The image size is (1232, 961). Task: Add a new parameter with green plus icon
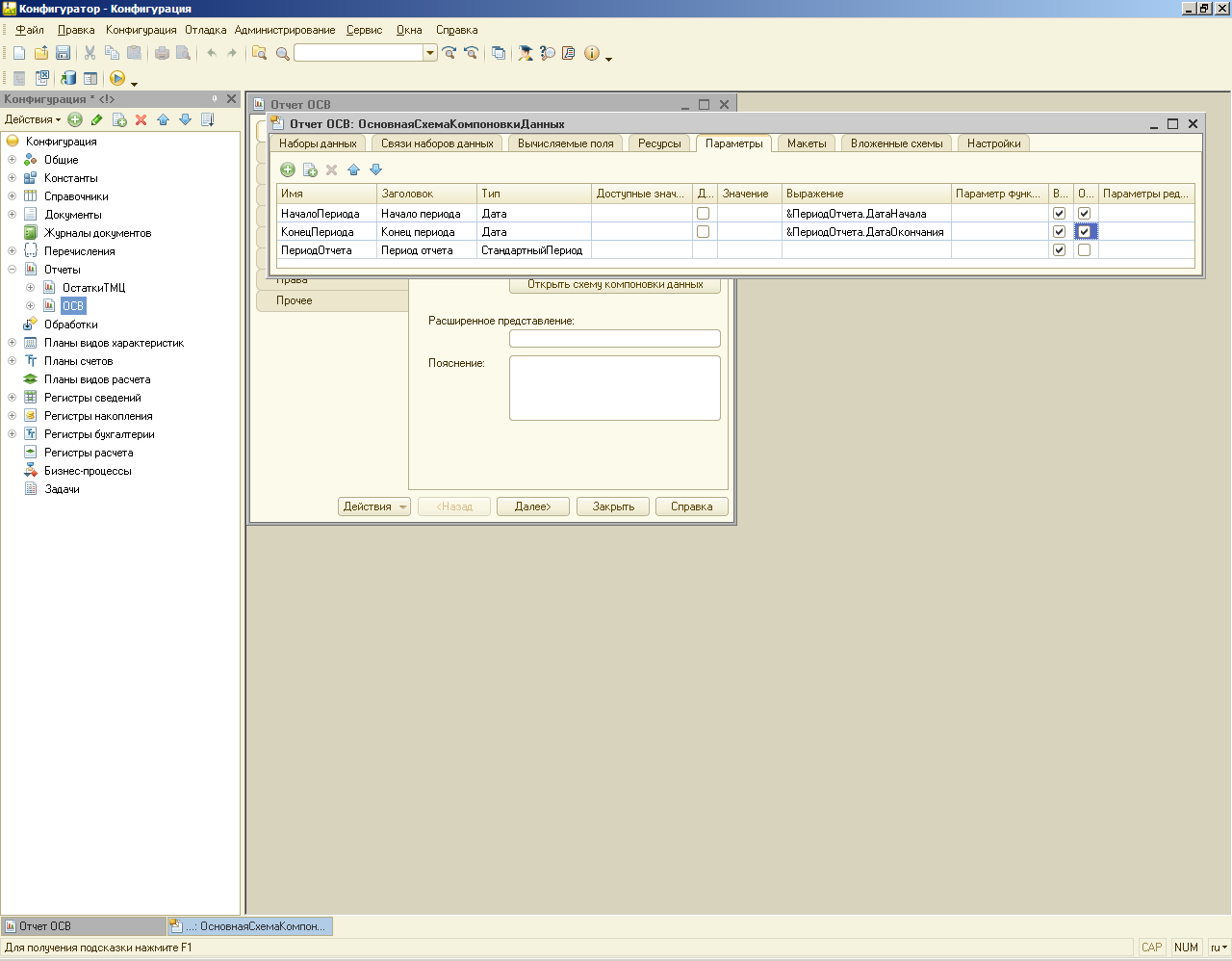(287, 169)
